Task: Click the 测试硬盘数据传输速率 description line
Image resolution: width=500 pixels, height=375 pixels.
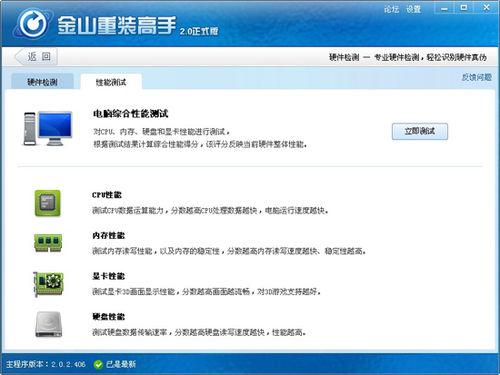Action: (x=199, y=332)
